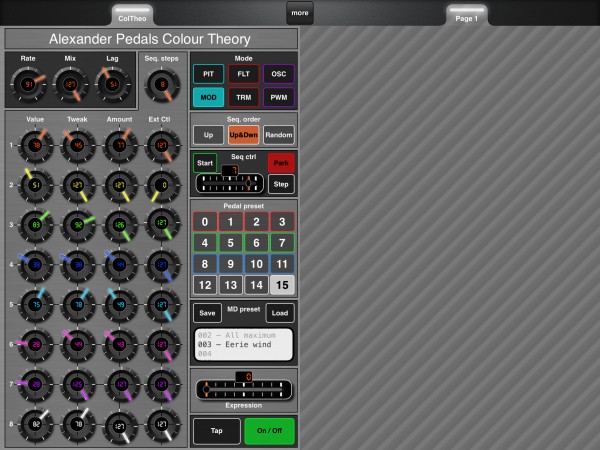Select the TRM mode button
Viewport: 600px width, 450px height.
243,97
